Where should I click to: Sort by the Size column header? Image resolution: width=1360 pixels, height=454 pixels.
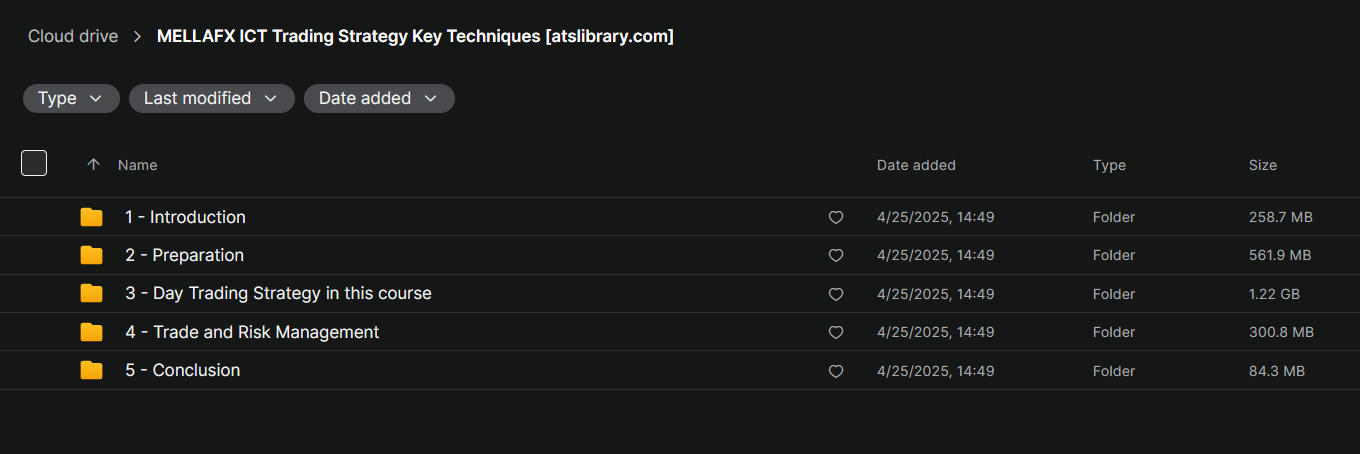(x=1262, y=165)
